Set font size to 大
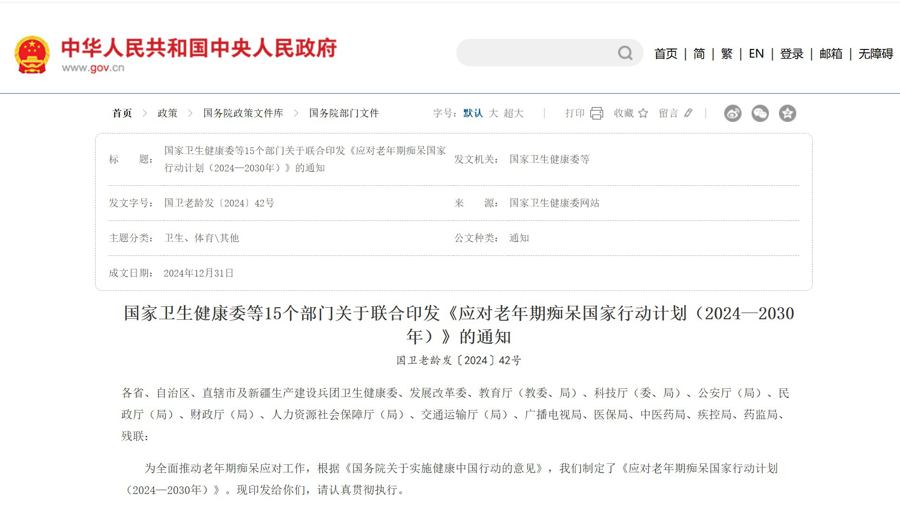 pyautogui.click(x=494, y=113)
